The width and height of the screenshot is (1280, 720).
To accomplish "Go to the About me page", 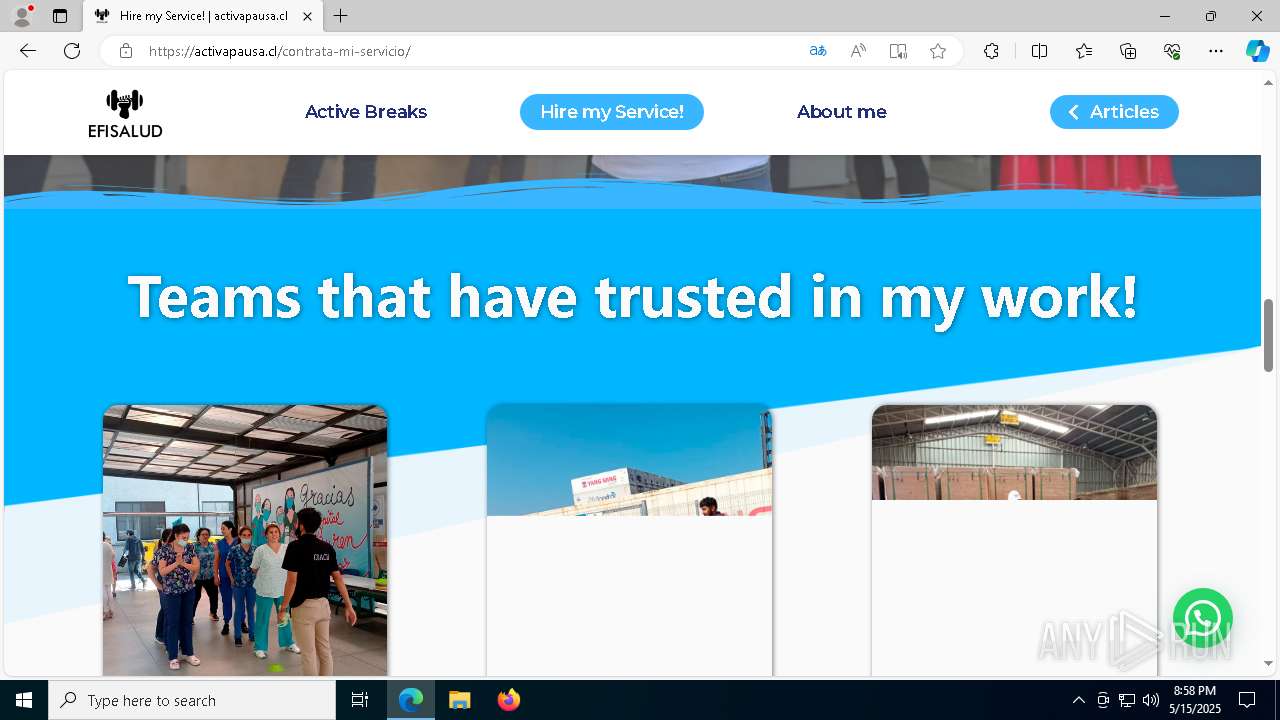I will pyautogui.click(x=842, y=112).
